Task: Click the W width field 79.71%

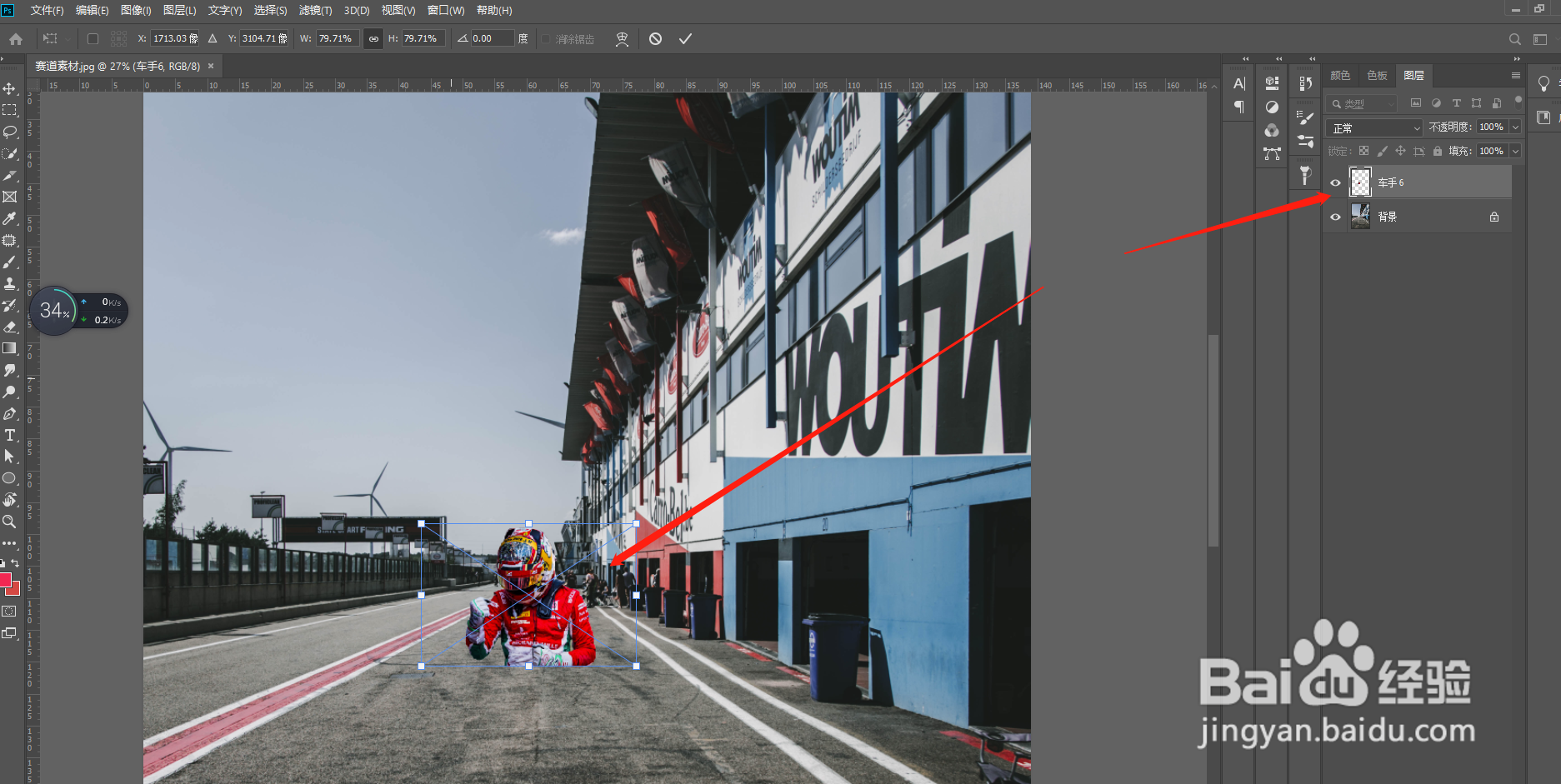Action: (x=338, y=38)
